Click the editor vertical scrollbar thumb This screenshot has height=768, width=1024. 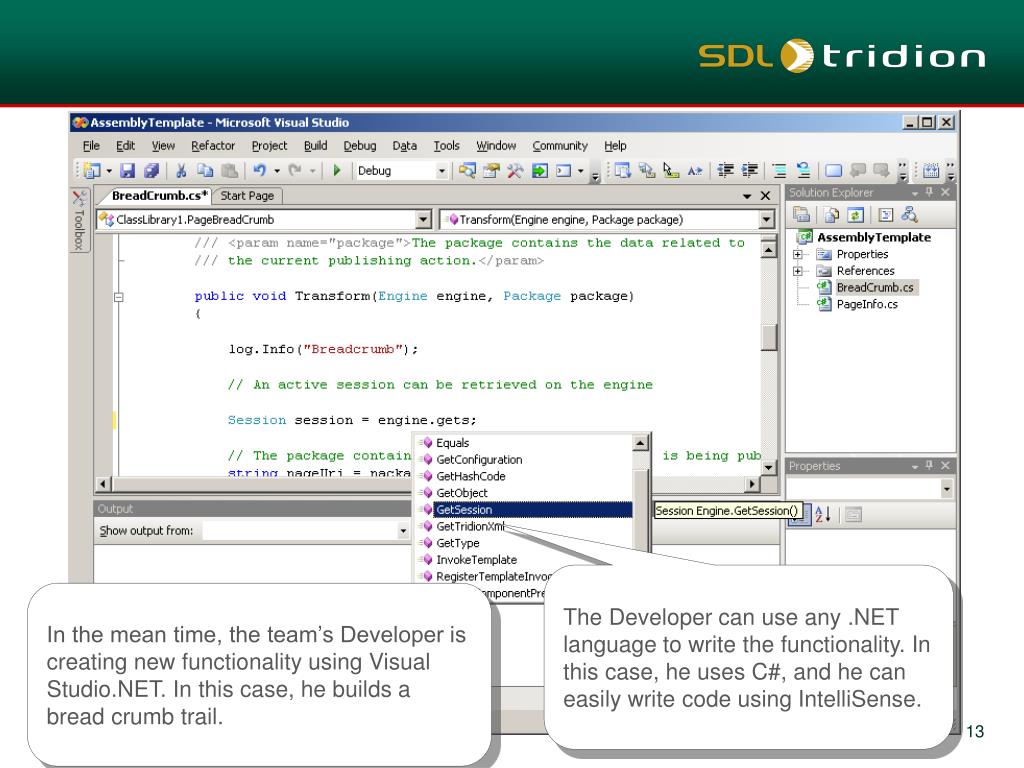[x=769, y=338]
